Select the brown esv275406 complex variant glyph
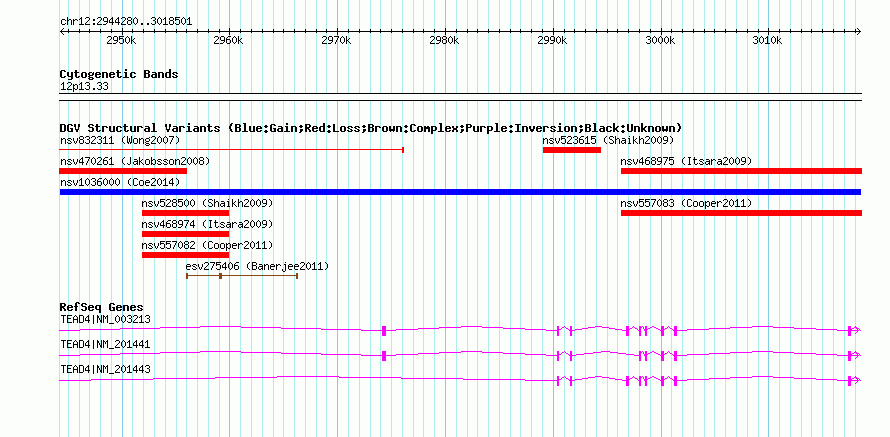890x437 pixels. [242, 276]
